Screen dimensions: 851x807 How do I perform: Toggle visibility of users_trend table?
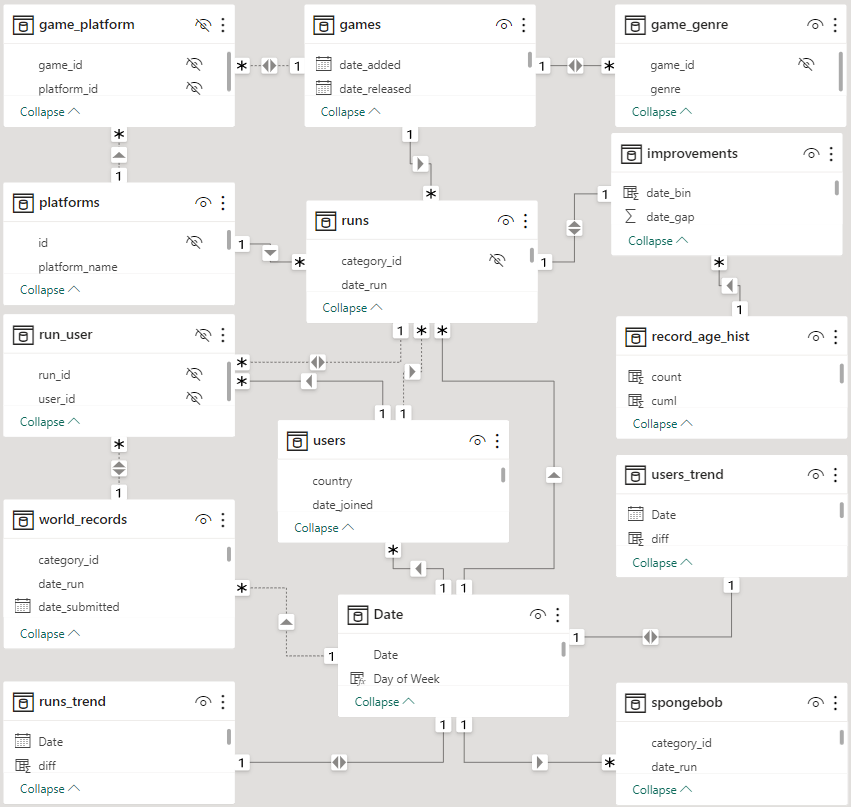pyautogui.click(x=816, y=474)
